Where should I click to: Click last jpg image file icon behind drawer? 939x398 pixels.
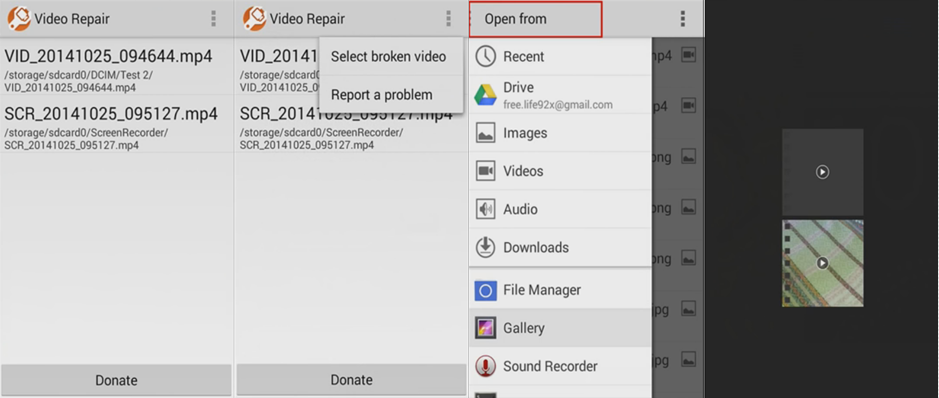689,360
